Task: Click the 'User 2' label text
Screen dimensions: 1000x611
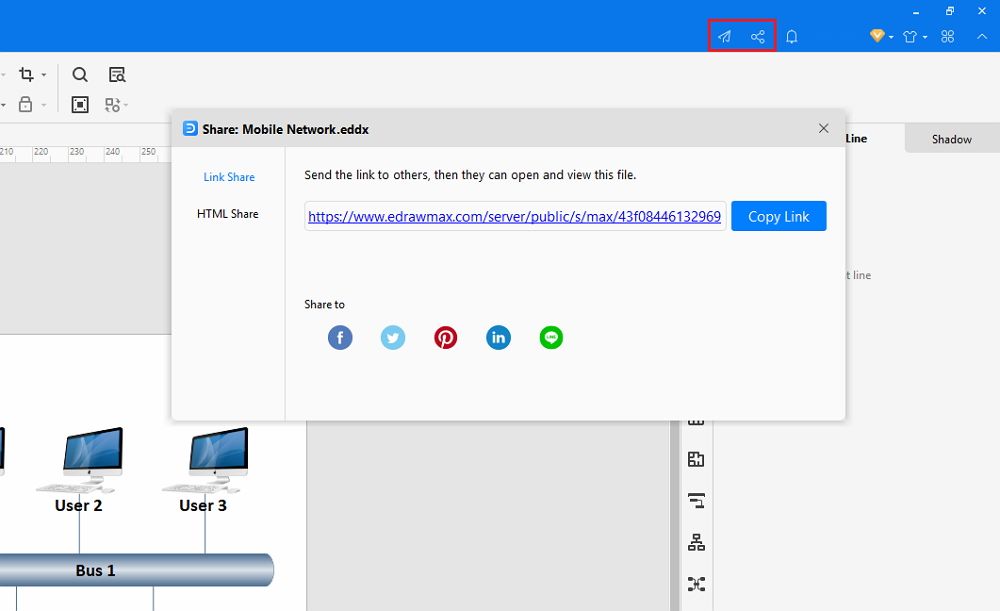Action: 78,506
